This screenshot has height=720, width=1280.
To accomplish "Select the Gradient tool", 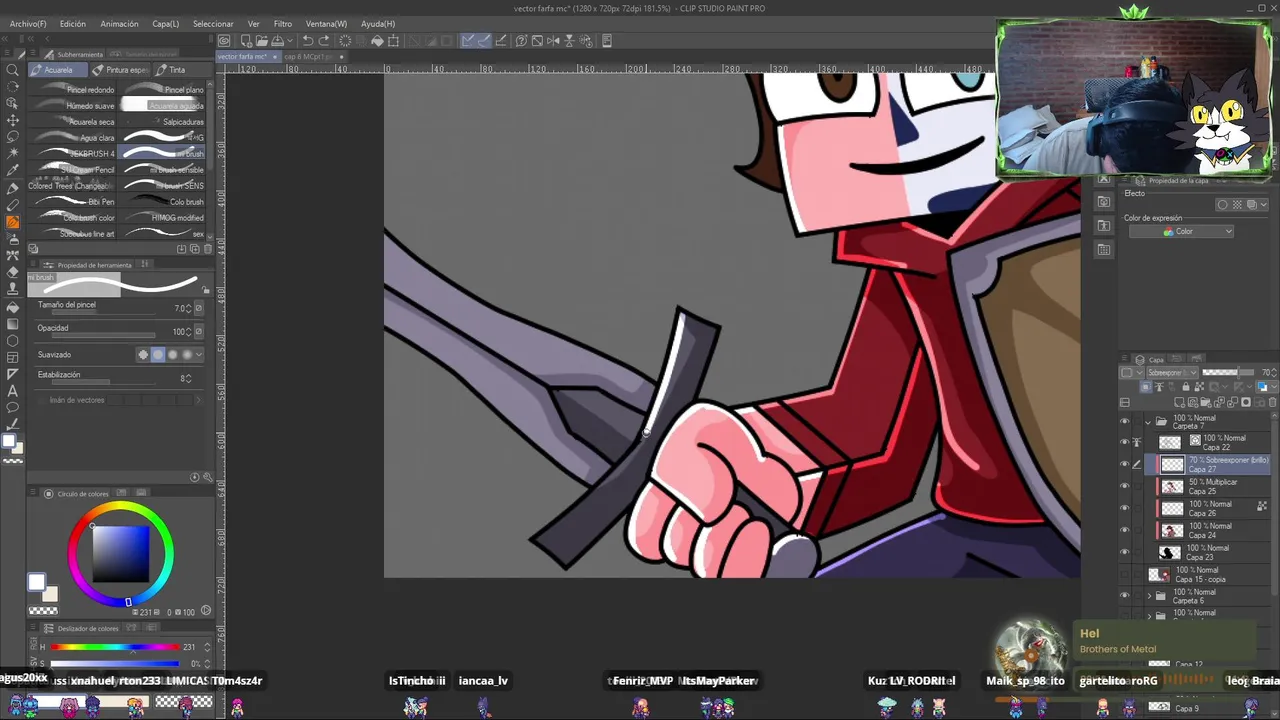I will 13,324.
